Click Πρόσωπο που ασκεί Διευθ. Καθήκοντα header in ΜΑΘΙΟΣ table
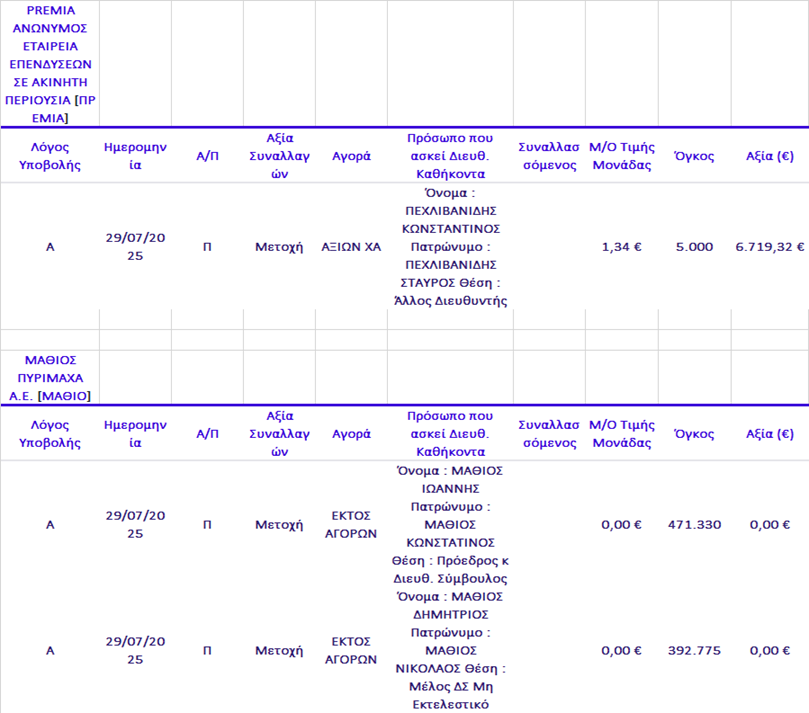Image resolution: width=809 pixels, height=713 pixels. [x=450, y=434]
